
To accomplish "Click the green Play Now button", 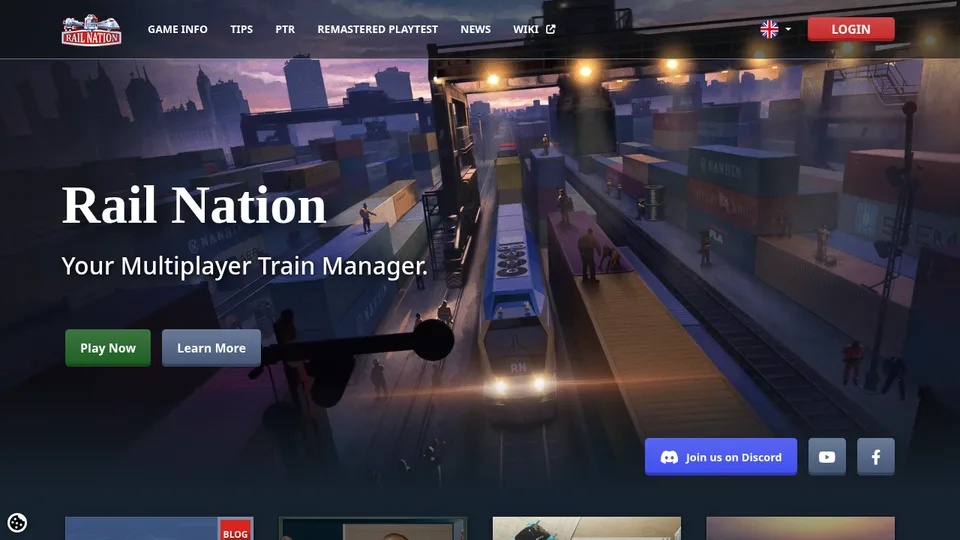I will (108, 348).
